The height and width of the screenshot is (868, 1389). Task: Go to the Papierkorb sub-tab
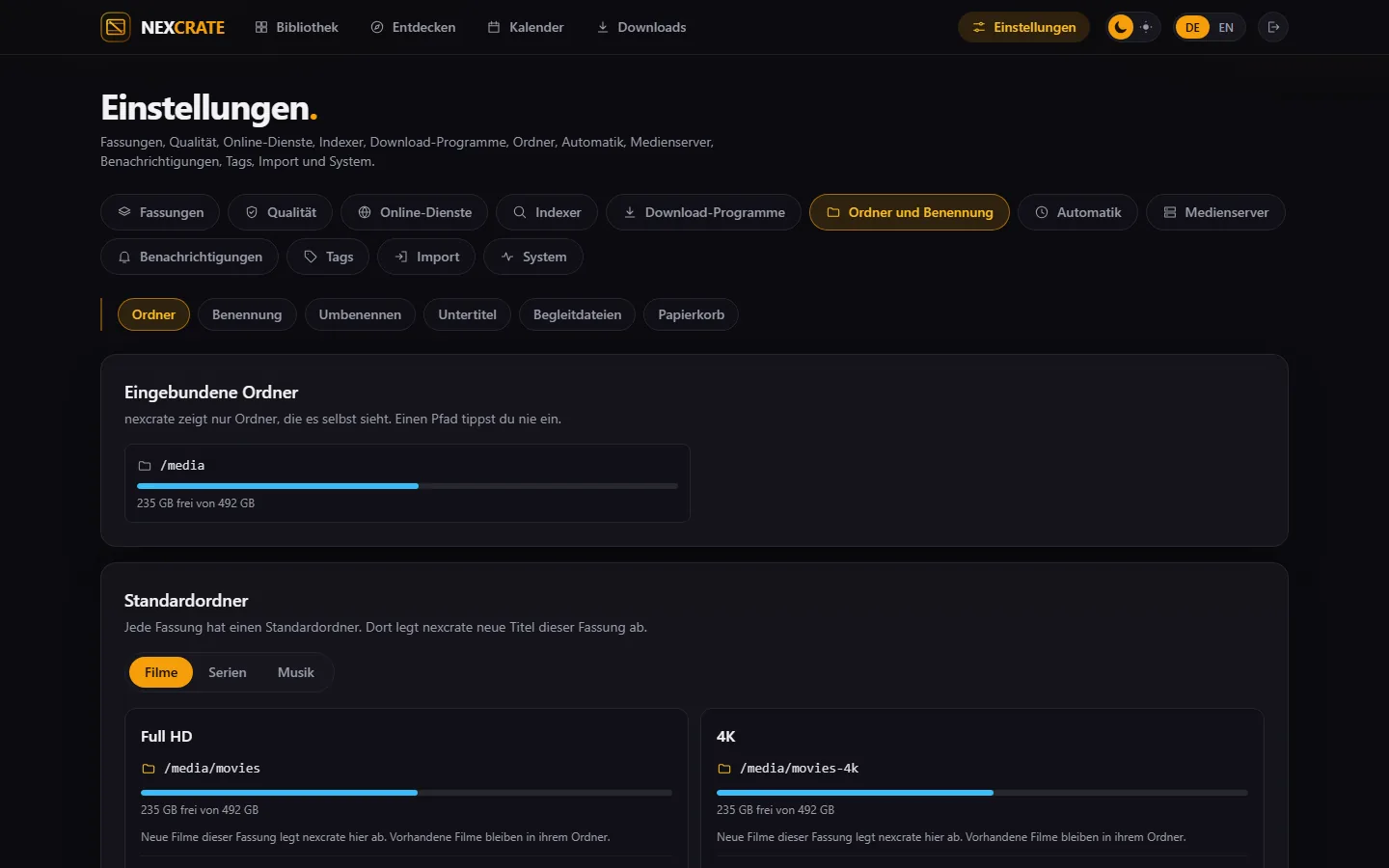pyautogui.click(x=691, y=314)
